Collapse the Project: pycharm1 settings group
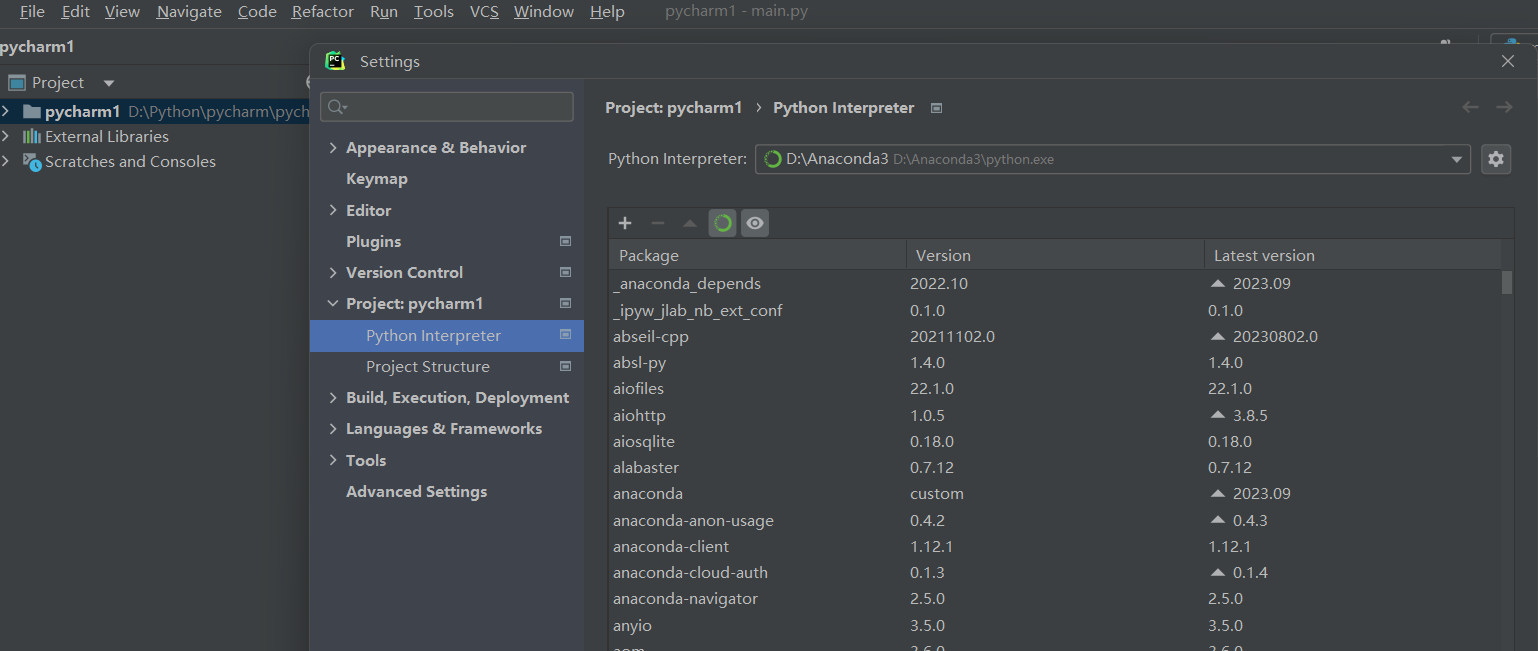The image size is (1538, 651). click(x=333, y=303)
